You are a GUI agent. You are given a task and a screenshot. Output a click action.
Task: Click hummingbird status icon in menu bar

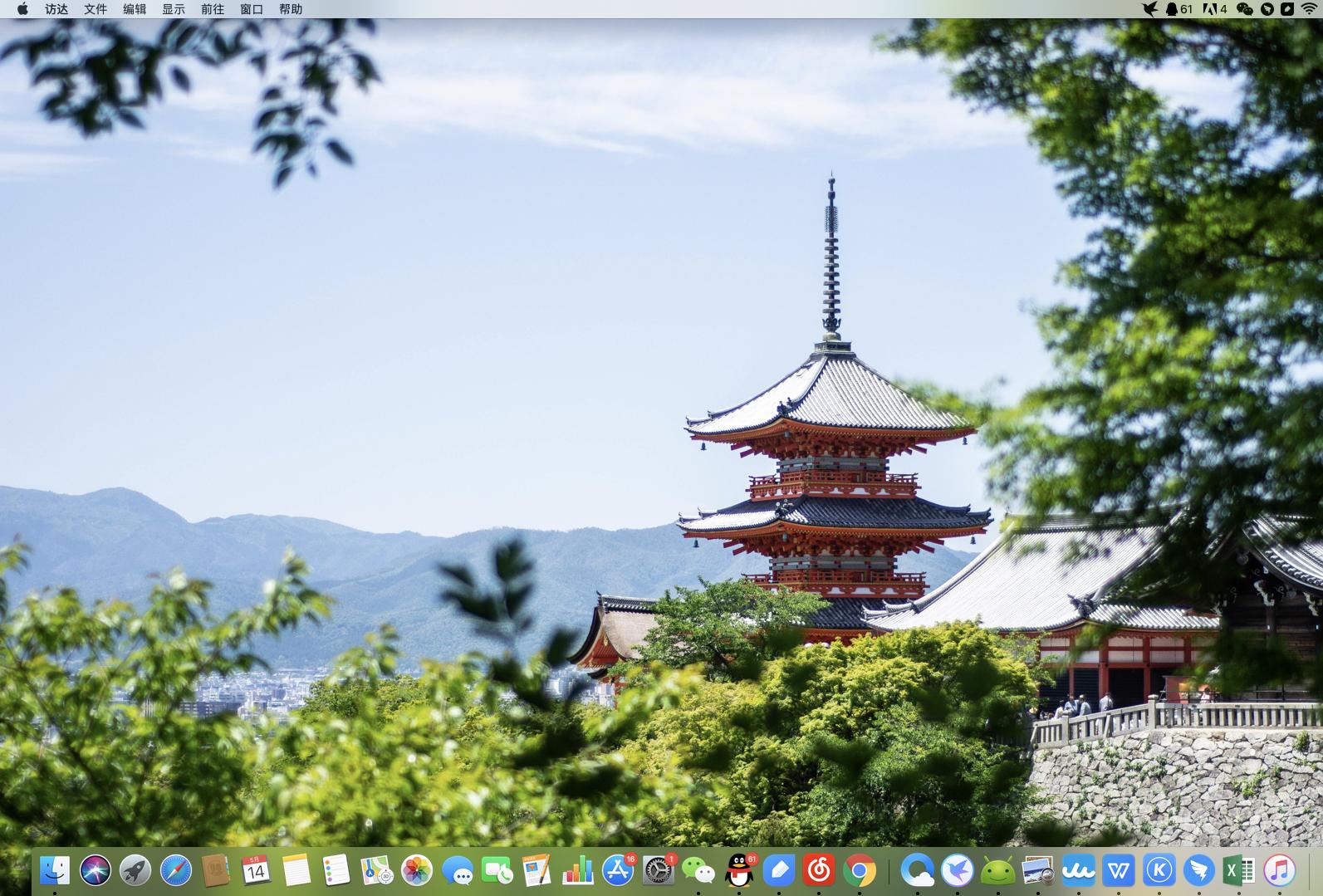point(1149,9)
